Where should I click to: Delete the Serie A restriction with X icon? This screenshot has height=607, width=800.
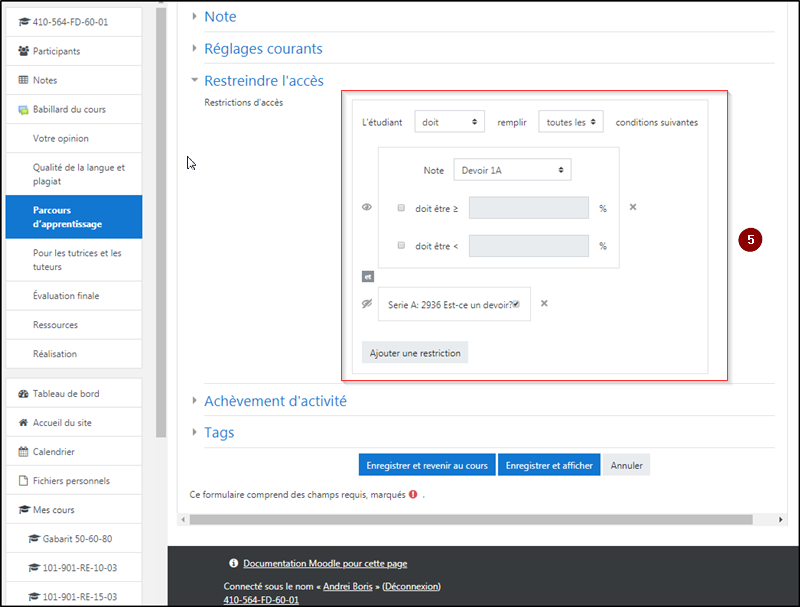pos(544,303)
